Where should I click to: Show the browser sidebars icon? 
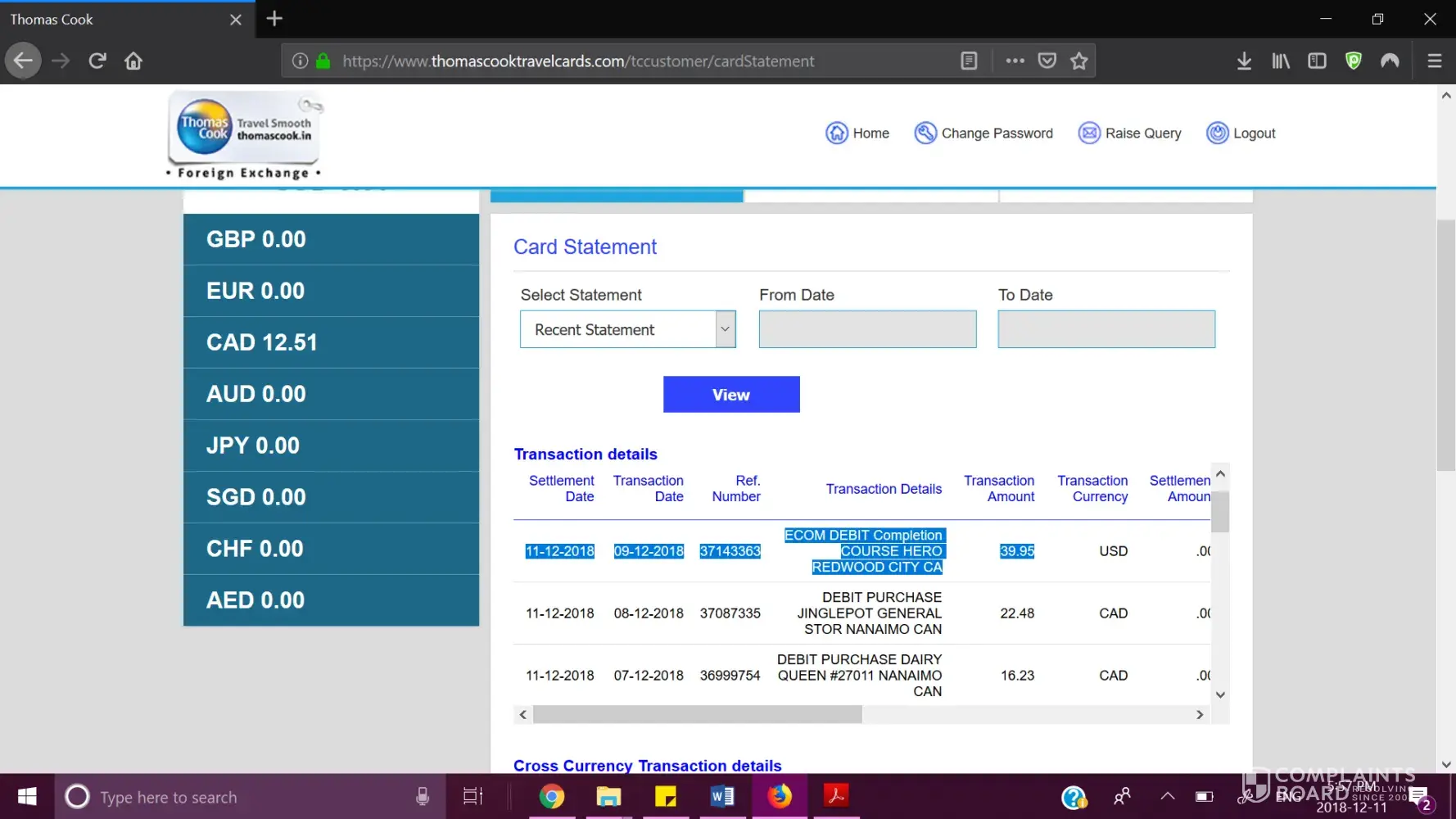pos(1317,61)
